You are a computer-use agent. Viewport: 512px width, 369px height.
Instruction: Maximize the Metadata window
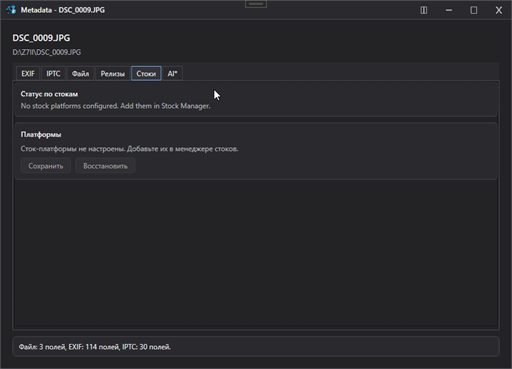[x=474, y=10]
